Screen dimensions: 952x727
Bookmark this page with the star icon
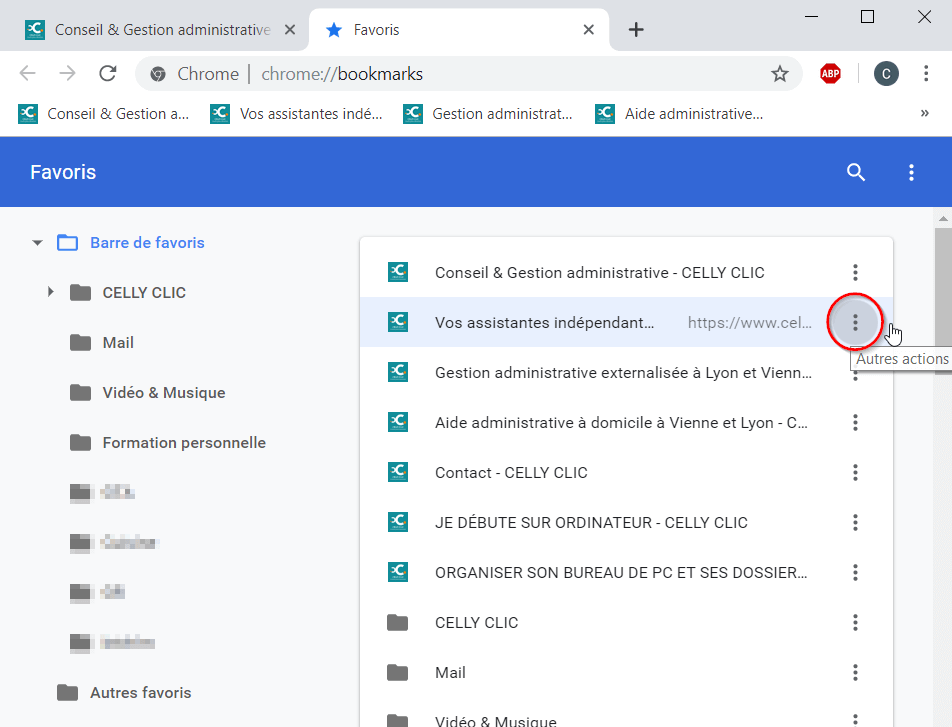[x=780, y=74]
